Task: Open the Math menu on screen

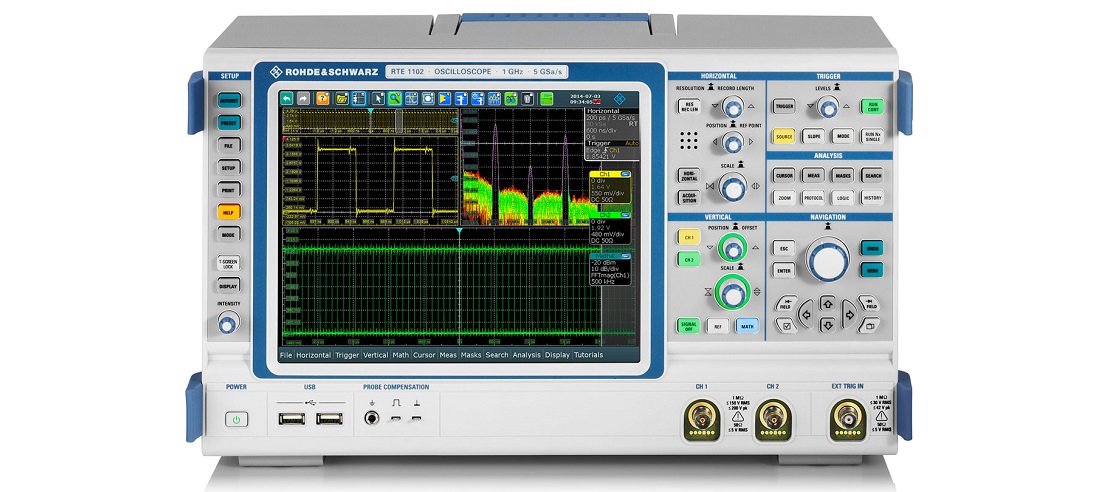Action: [x=401, y=355]
